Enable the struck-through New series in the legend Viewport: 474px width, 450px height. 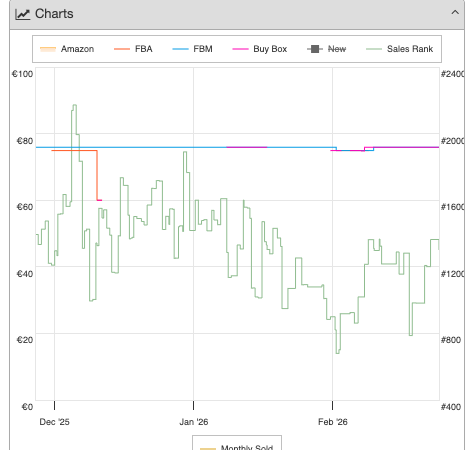pos(326,49)
